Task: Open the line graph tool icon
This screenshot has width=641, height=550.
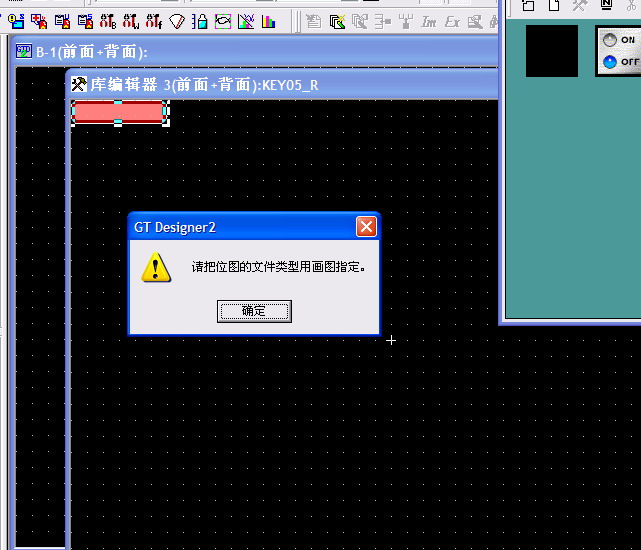Action: [245, 21]
